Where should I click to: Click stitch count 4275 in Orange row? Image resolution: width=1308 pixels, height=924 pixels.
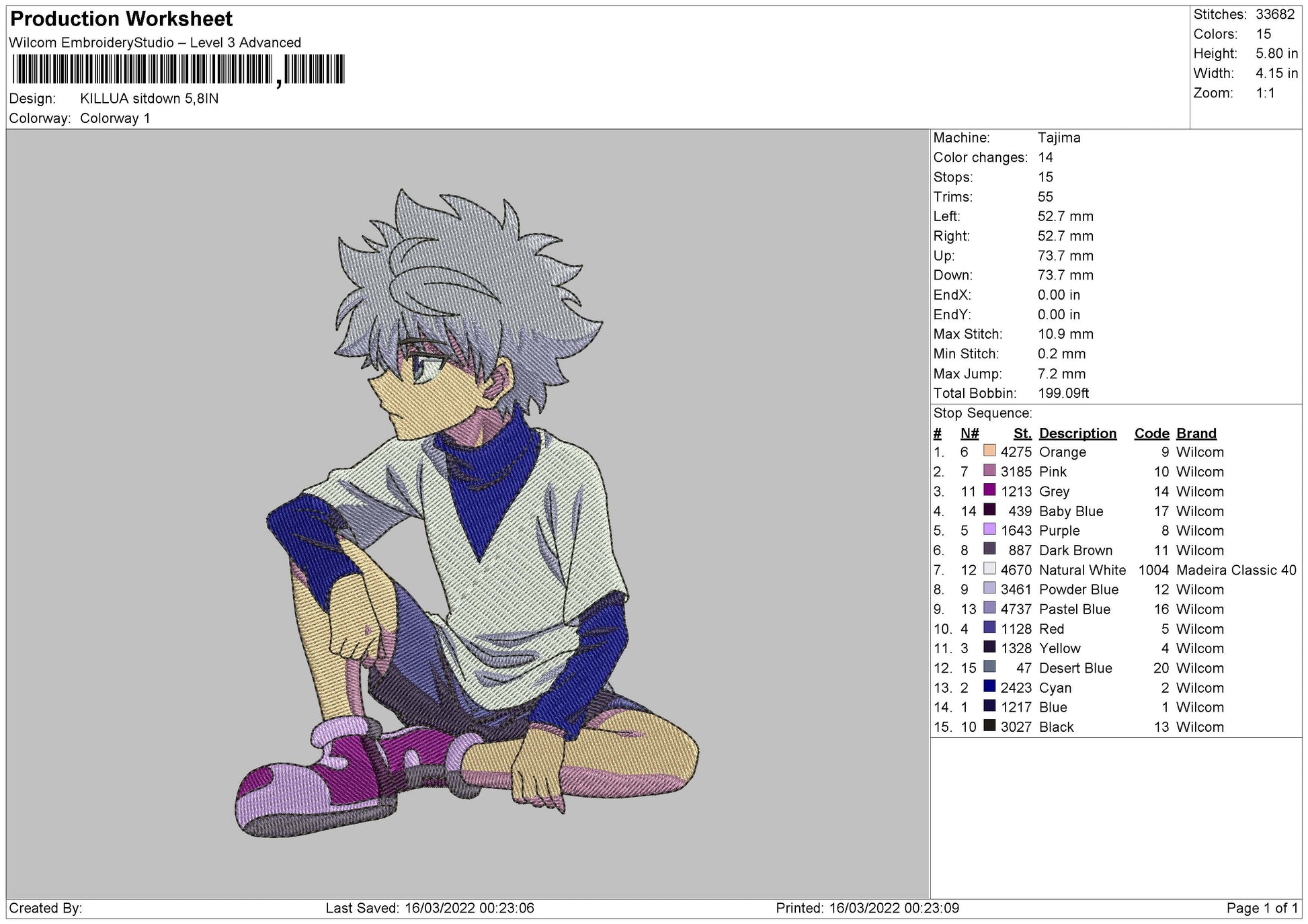coord(1016,452)
